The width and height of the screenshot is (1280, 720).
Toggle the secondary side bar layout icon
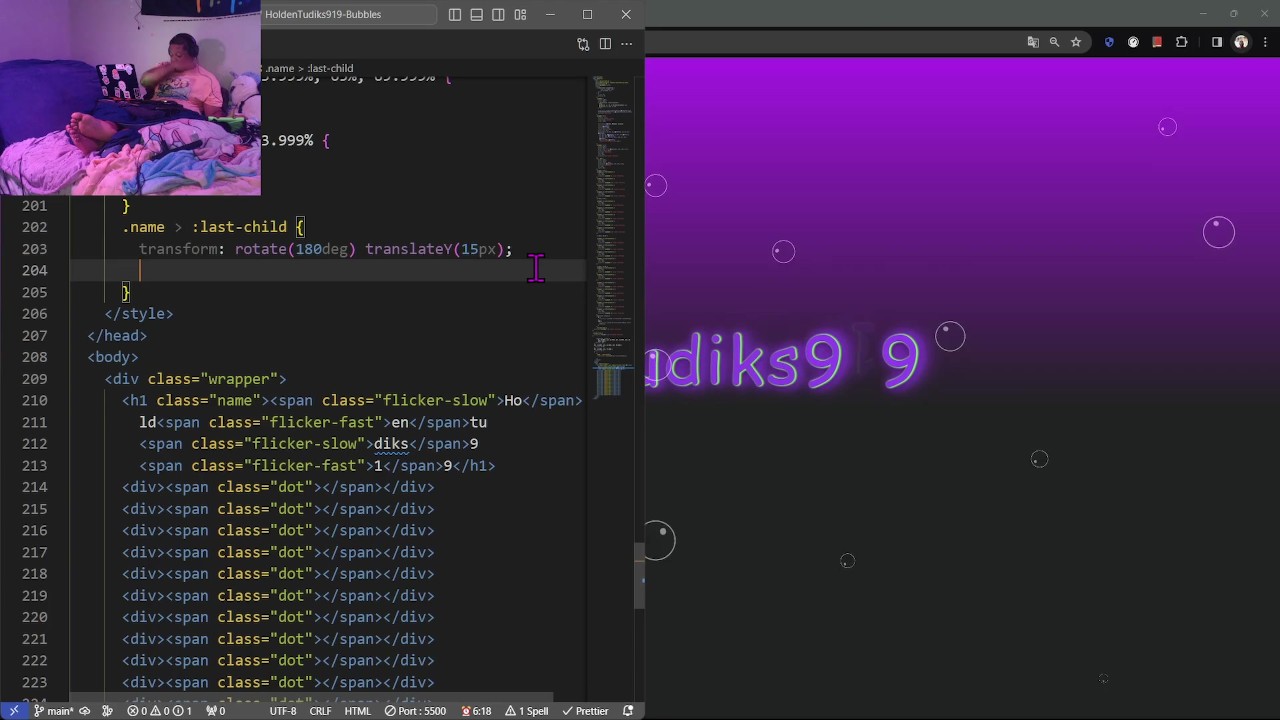click(498, 15)
